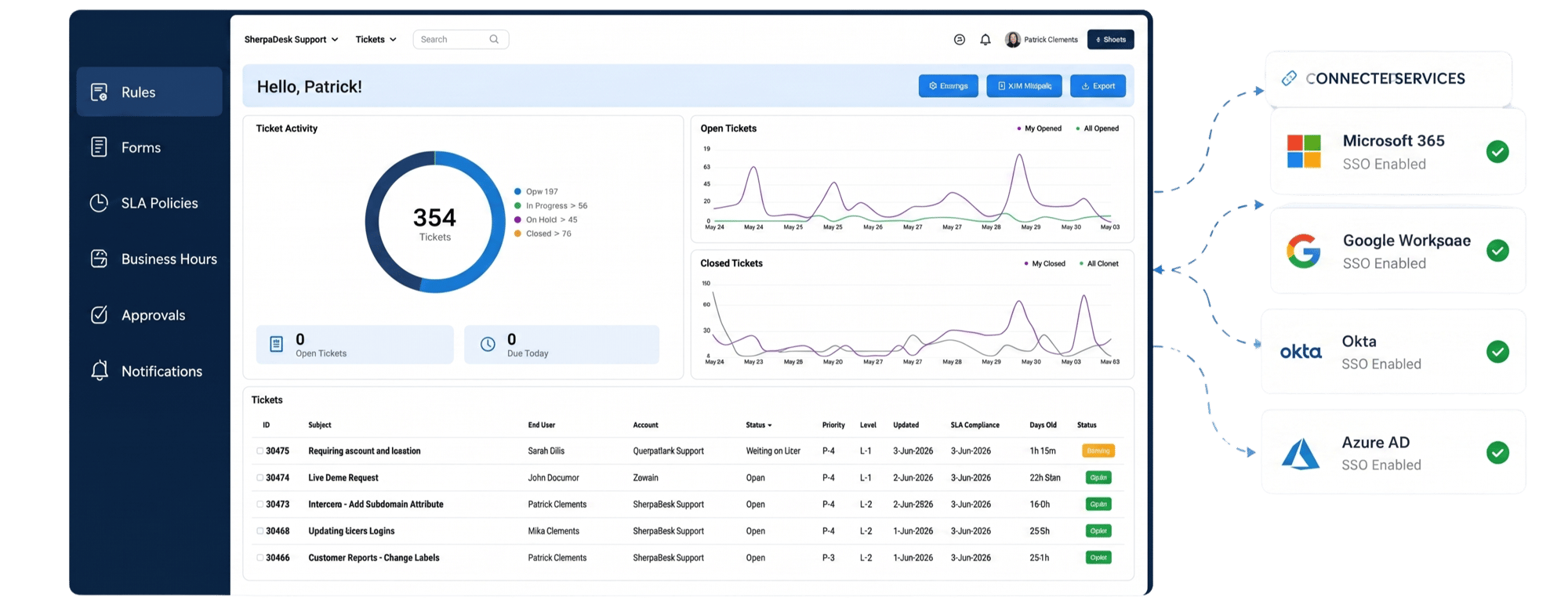Click end user Sarah Dilis

point(546,451)
